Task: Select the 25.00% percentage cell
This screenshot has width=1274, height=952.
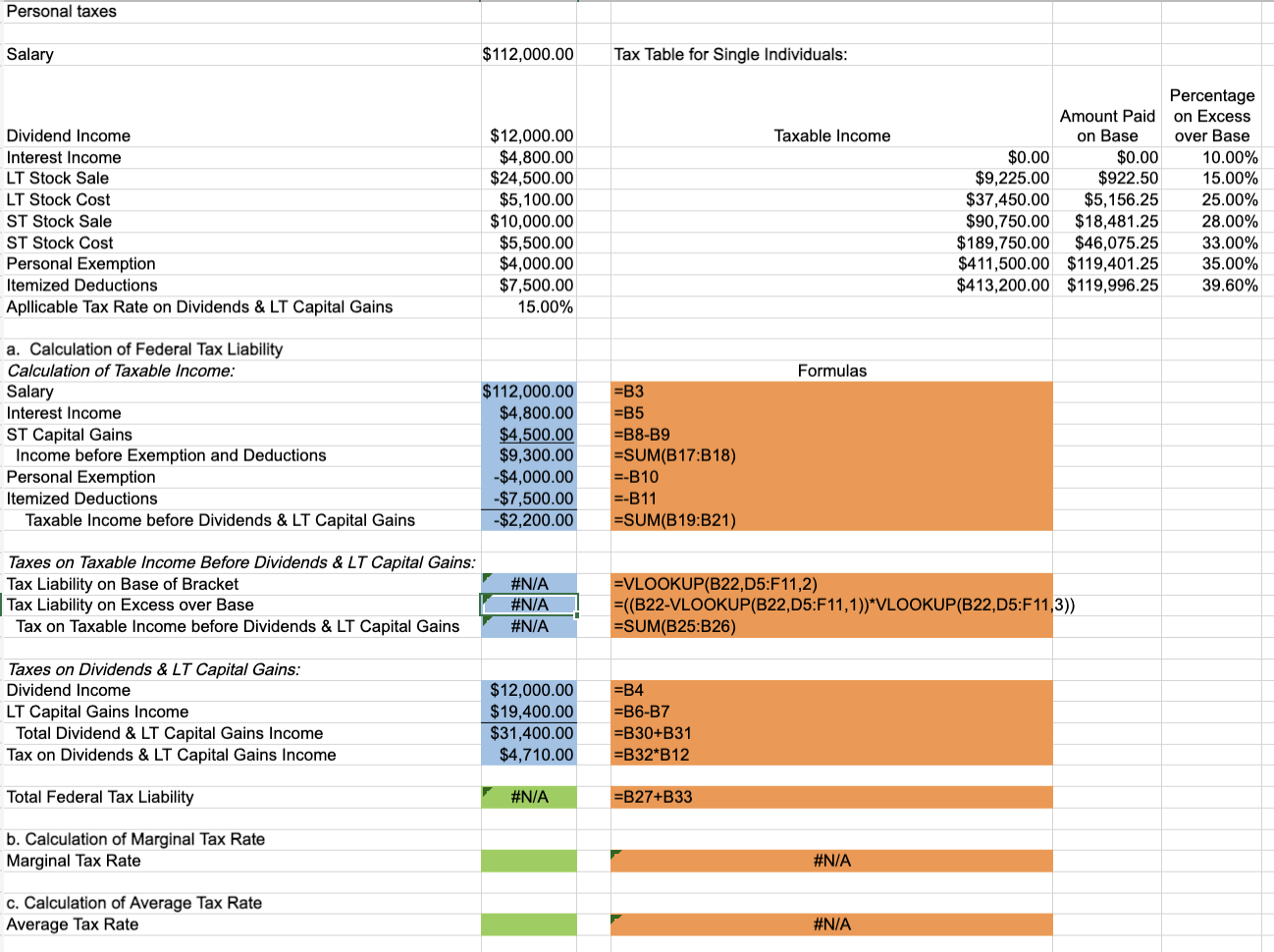Action: [x=1212, y=199]
